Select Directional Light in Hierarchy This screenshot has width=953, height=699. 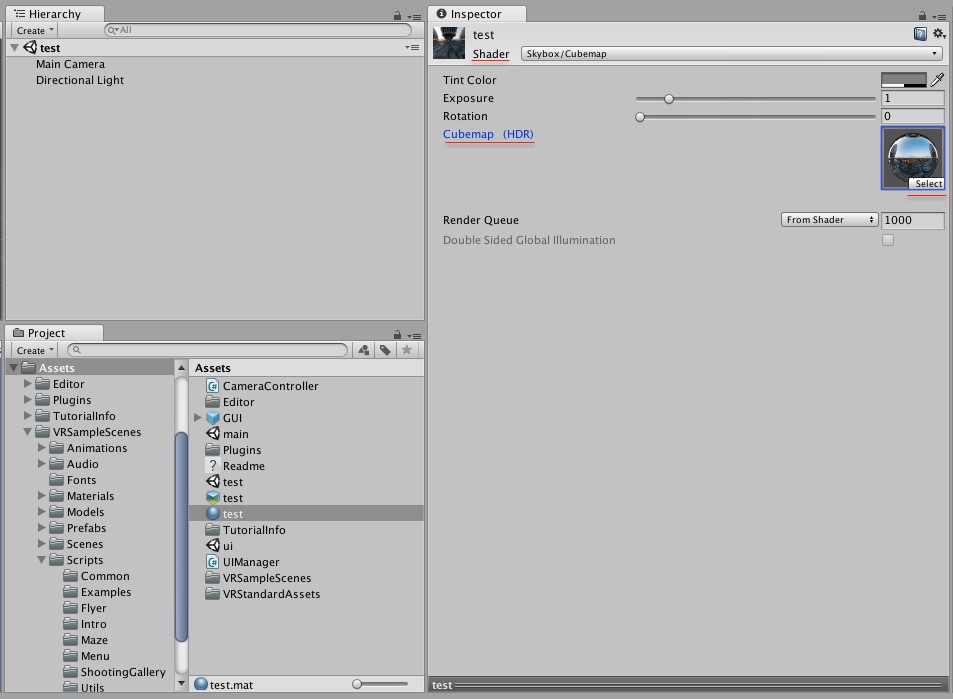80,80
